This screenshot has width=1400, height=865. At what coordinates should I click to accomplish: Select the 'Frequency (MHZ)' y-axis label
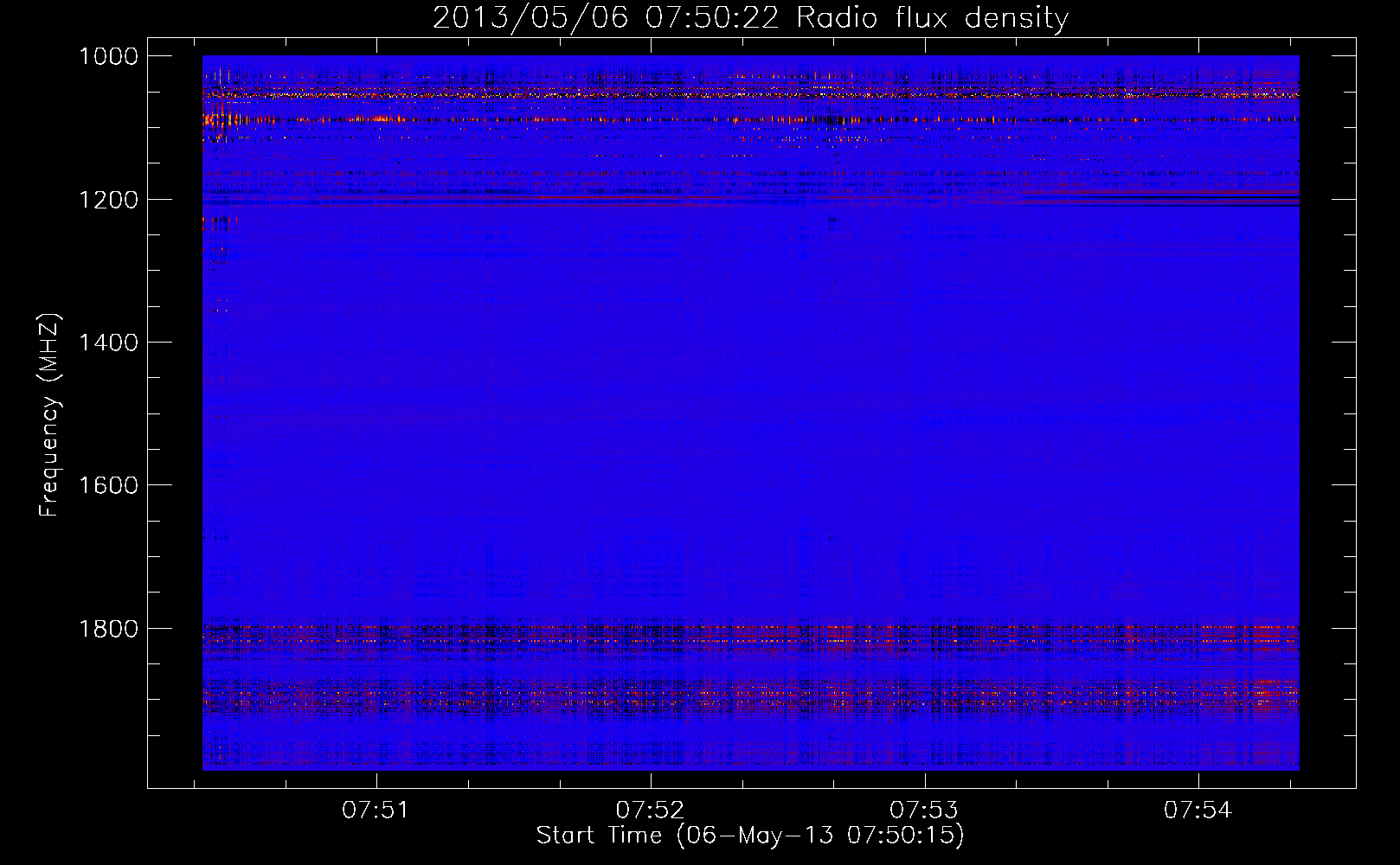49,415
